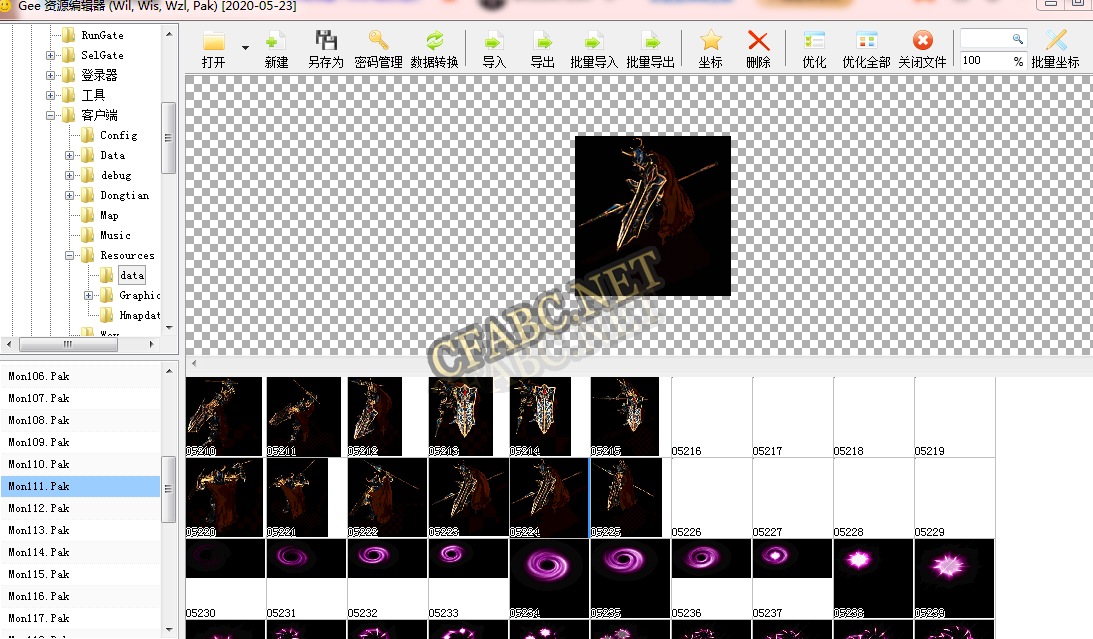
Task: Click the search magnifier in toolbar field
Action: (x=1018, y=39)
